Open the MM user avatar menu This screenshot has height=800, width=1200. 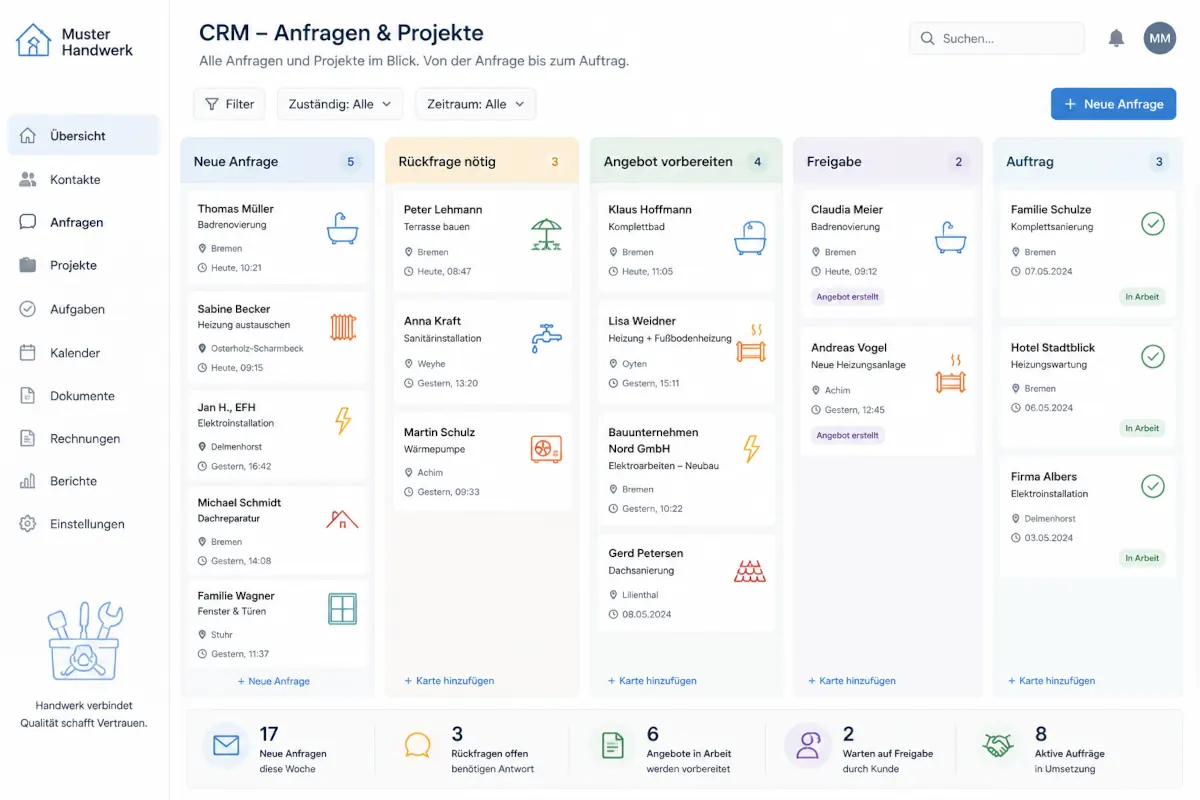(1160, 38)
